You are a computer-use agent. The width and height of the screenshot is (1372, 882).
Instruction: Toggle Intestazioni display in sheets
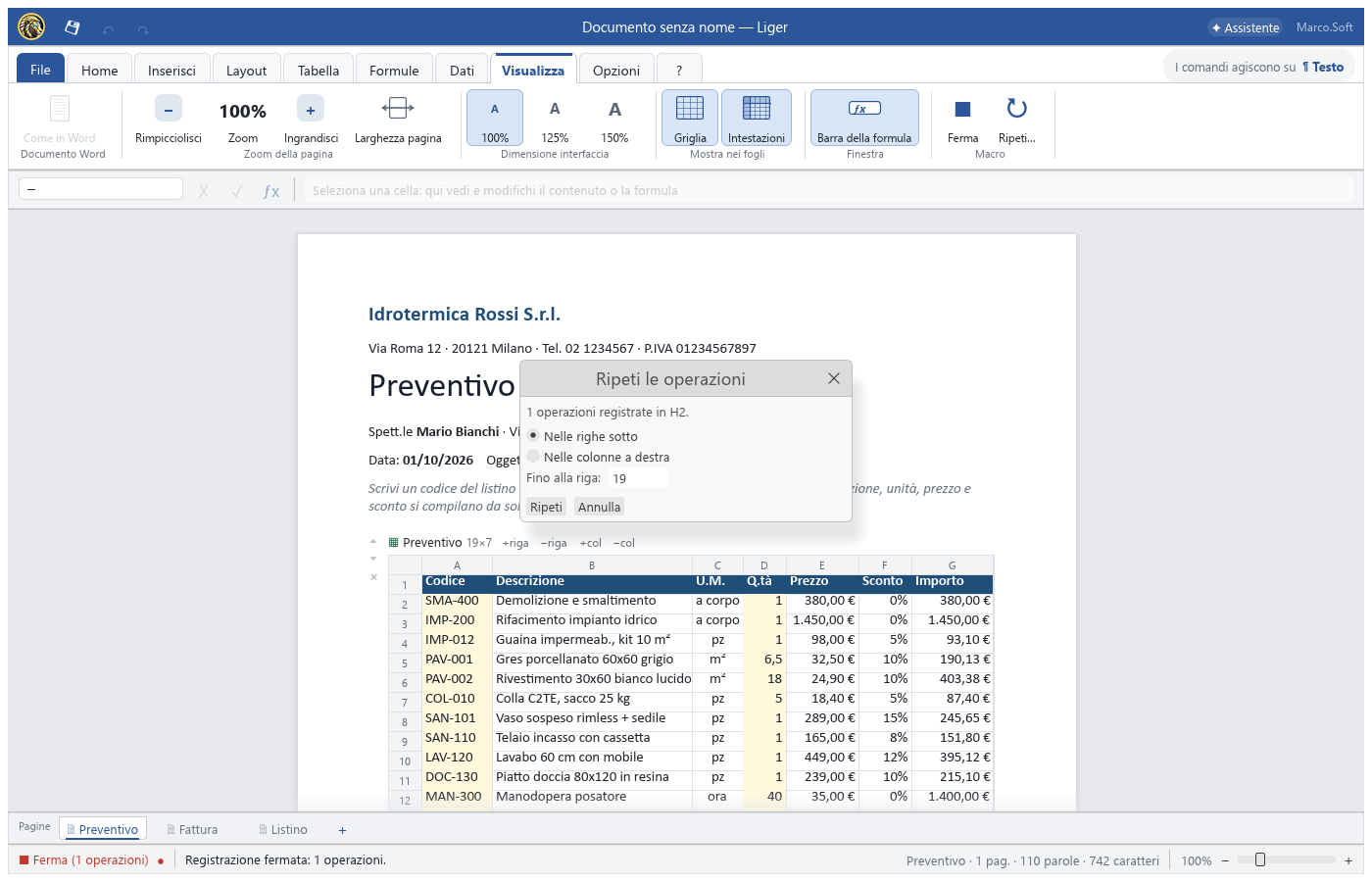(x=757, y=118)
